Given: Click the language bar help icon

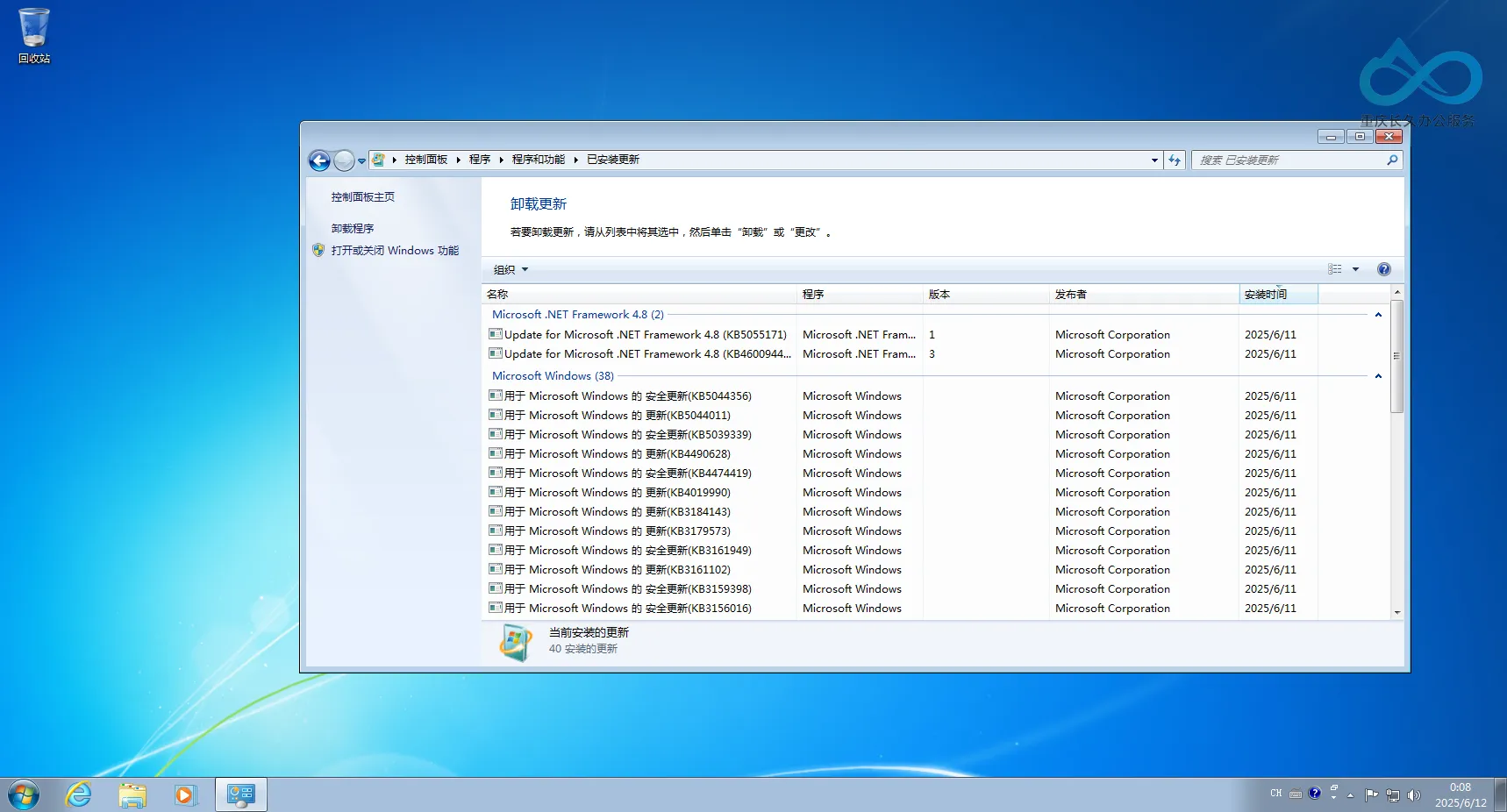Looking at the screenshot, I should coord(1314,794).
